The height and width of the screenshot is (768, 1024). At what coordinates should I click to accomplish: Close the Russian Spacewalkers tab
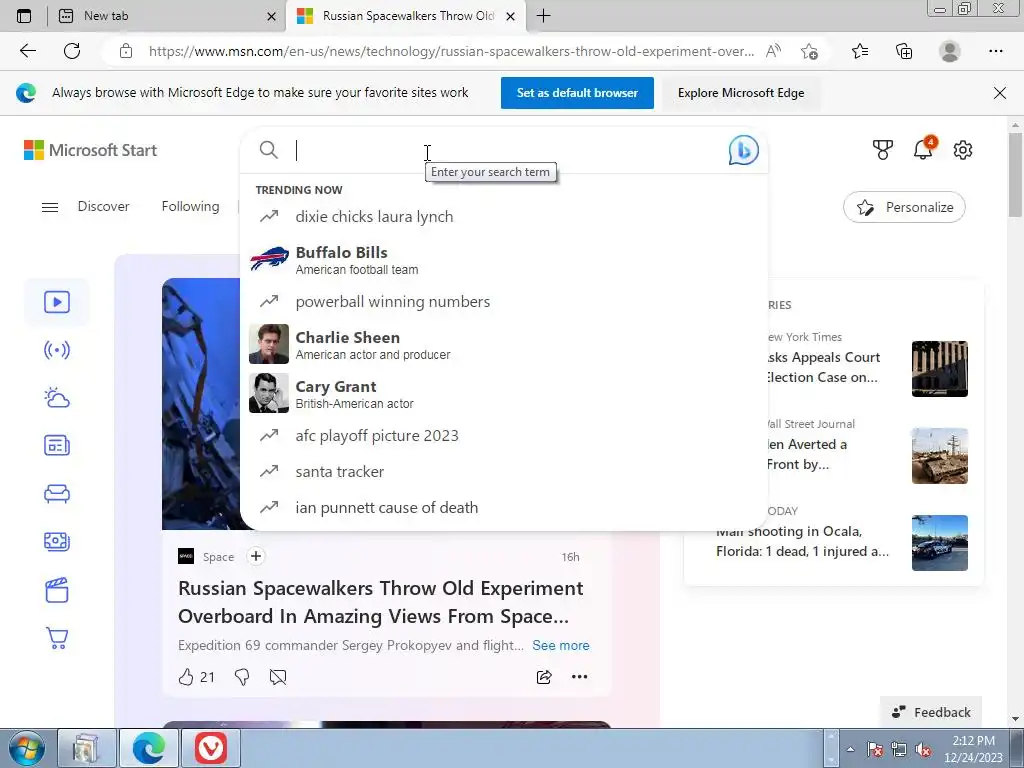point(511,16)
